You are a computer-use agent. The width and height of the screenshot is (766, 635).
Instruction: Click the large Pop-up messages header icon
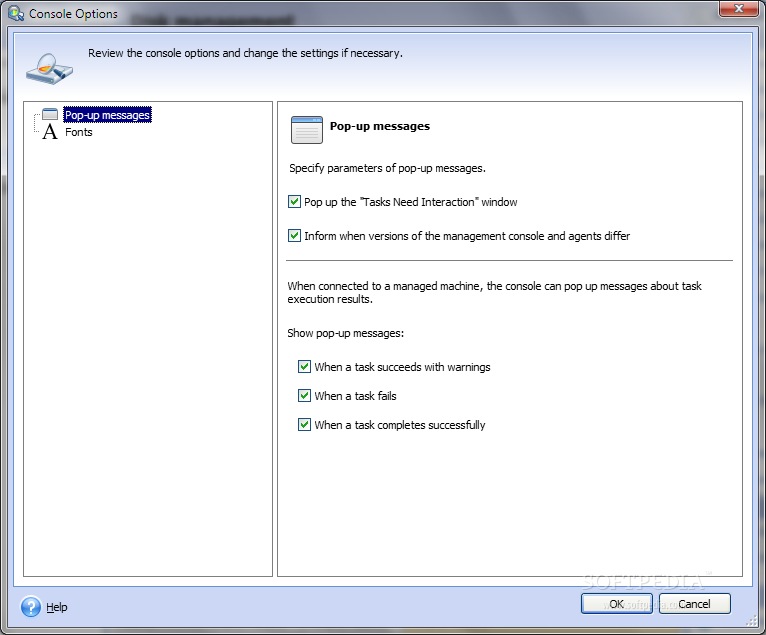[x=307, y=130]
